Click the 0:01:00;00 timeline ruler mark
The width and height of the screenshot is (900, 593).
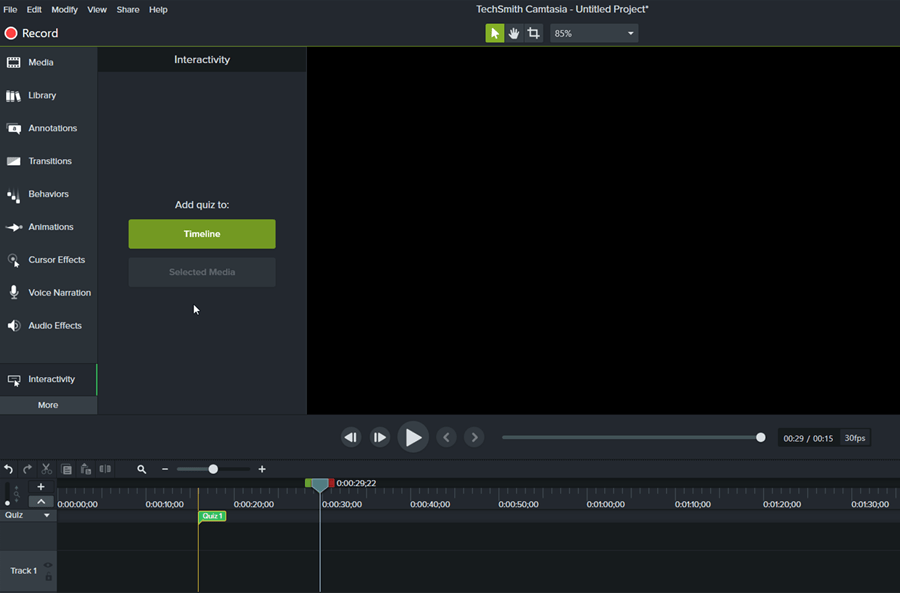(606, 505)
